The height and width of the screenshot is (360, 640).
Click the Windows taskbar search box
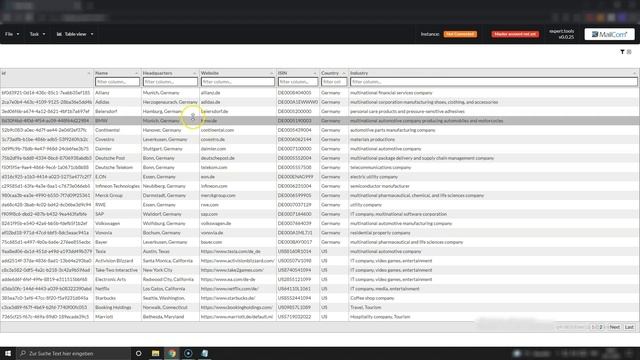[73, 353]
